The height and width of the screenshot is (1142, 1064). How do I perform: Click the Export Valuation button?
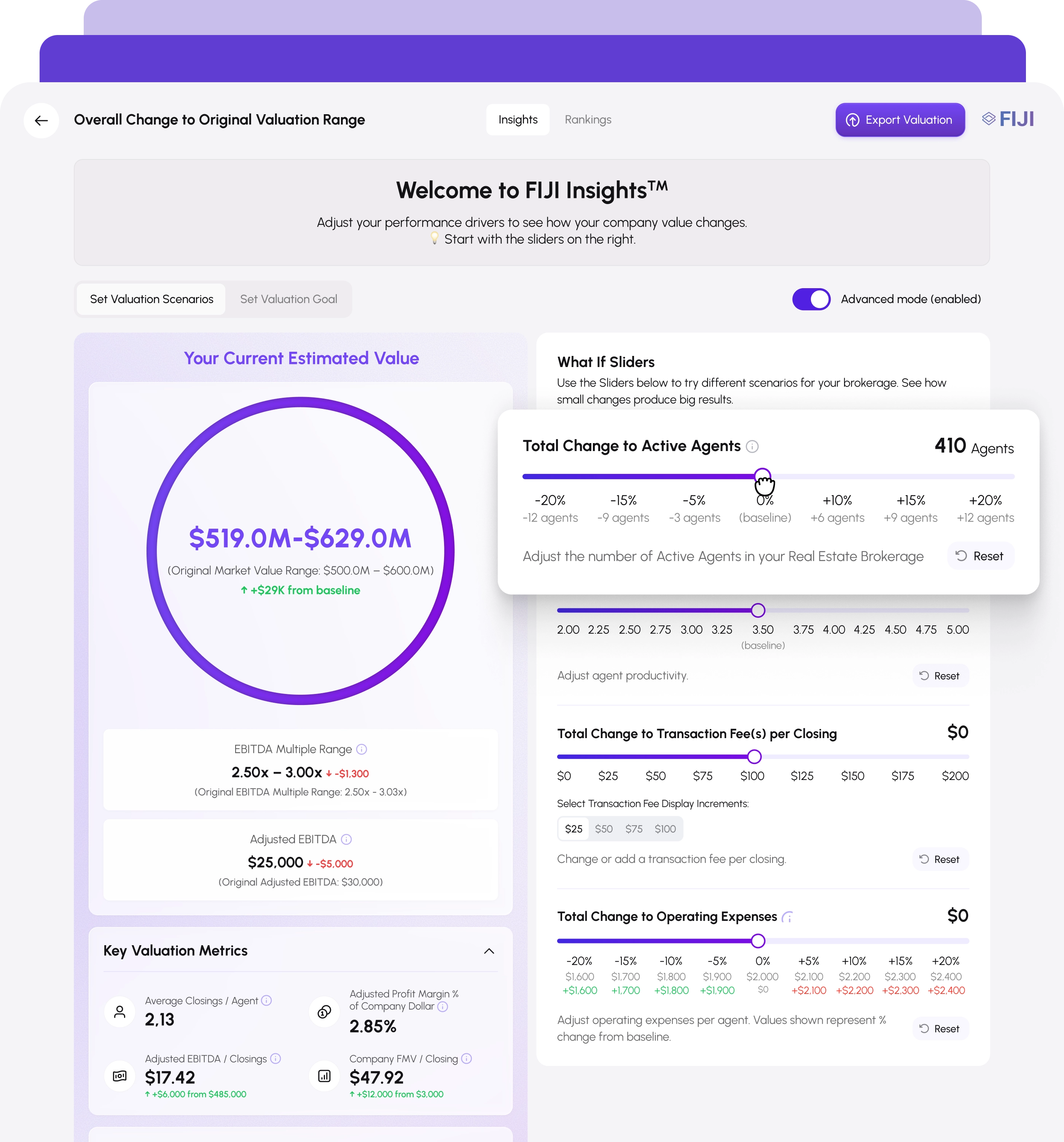tap(900, 120)
